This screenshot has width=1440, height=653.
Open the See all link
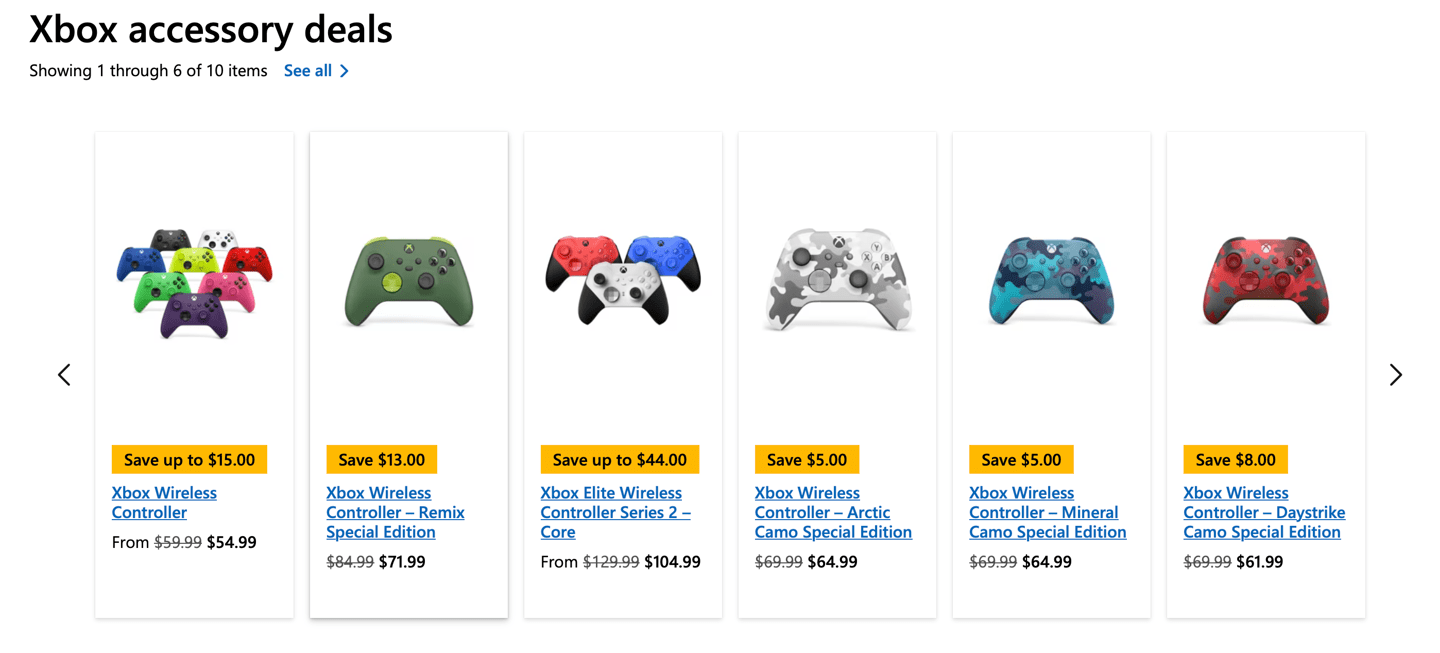click(x=308, y=71)
